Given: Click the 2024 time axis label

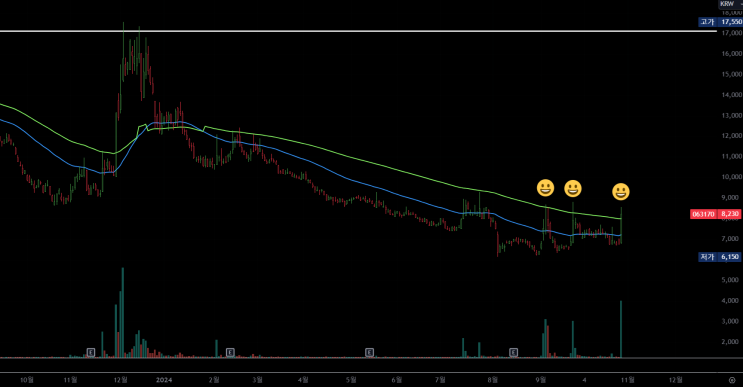Looking at the screenshot, I should point(164,379).
